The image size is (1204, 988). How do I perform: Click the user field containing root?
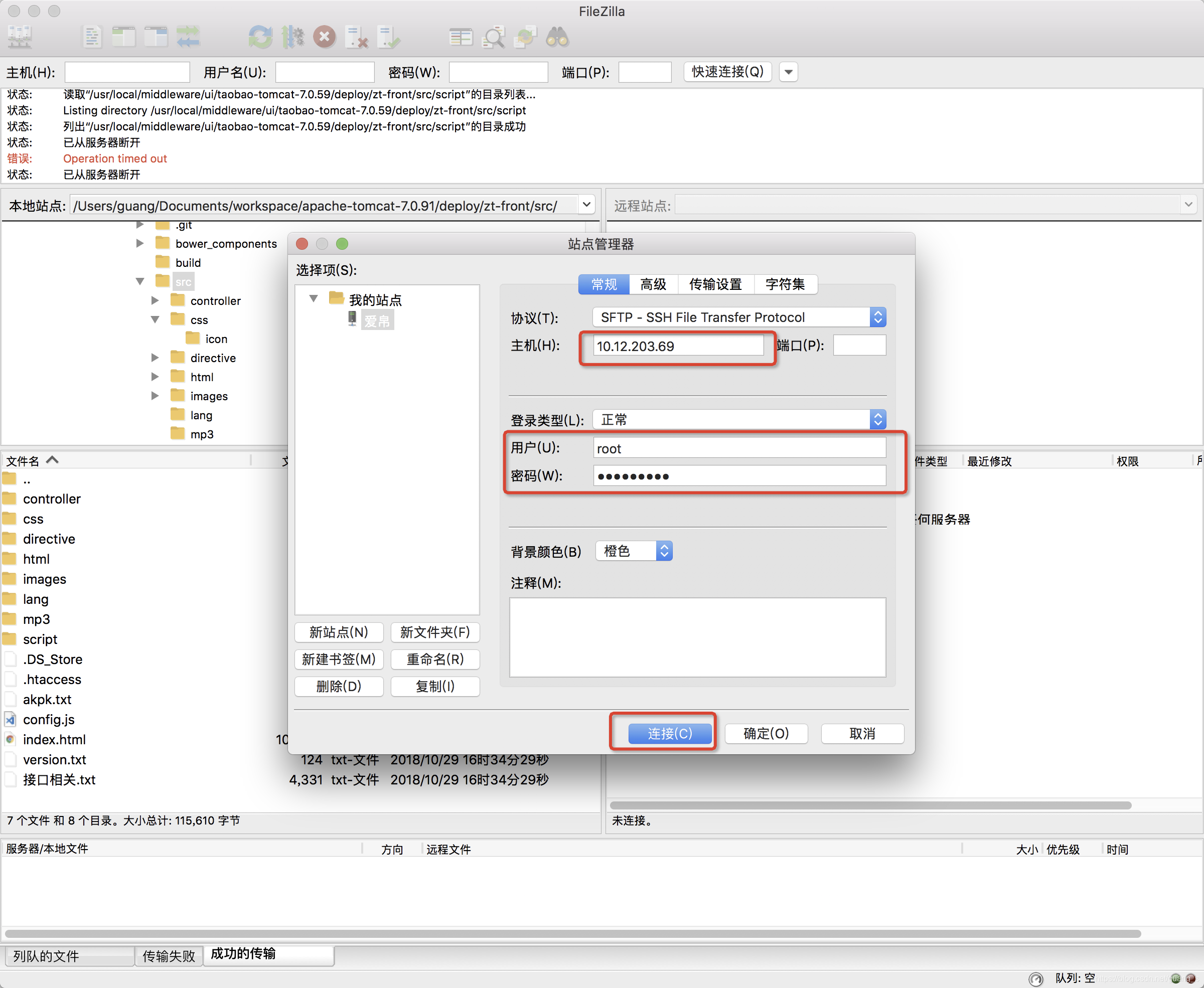739,448
